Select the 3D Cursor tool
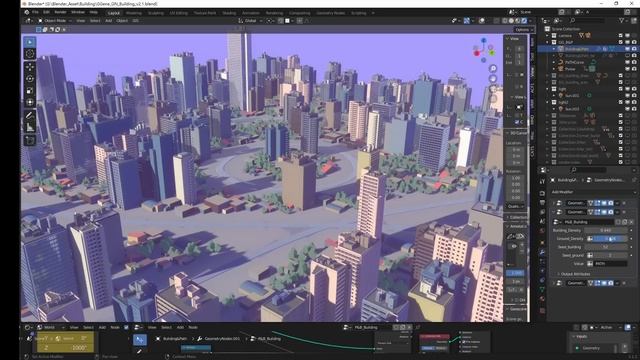Image resolution: width=640 pixels, height=360 pixels. [30, 54]
